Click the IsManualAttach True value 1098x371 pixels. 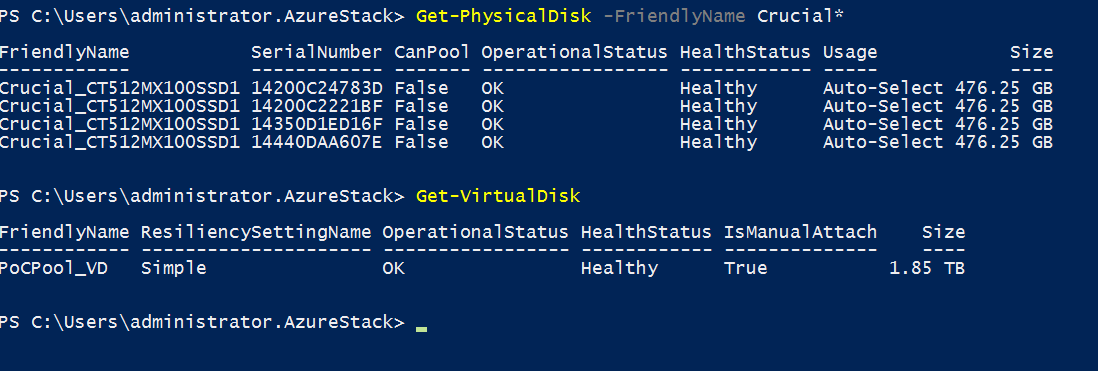pyautogui.click(x=746, y=268)
